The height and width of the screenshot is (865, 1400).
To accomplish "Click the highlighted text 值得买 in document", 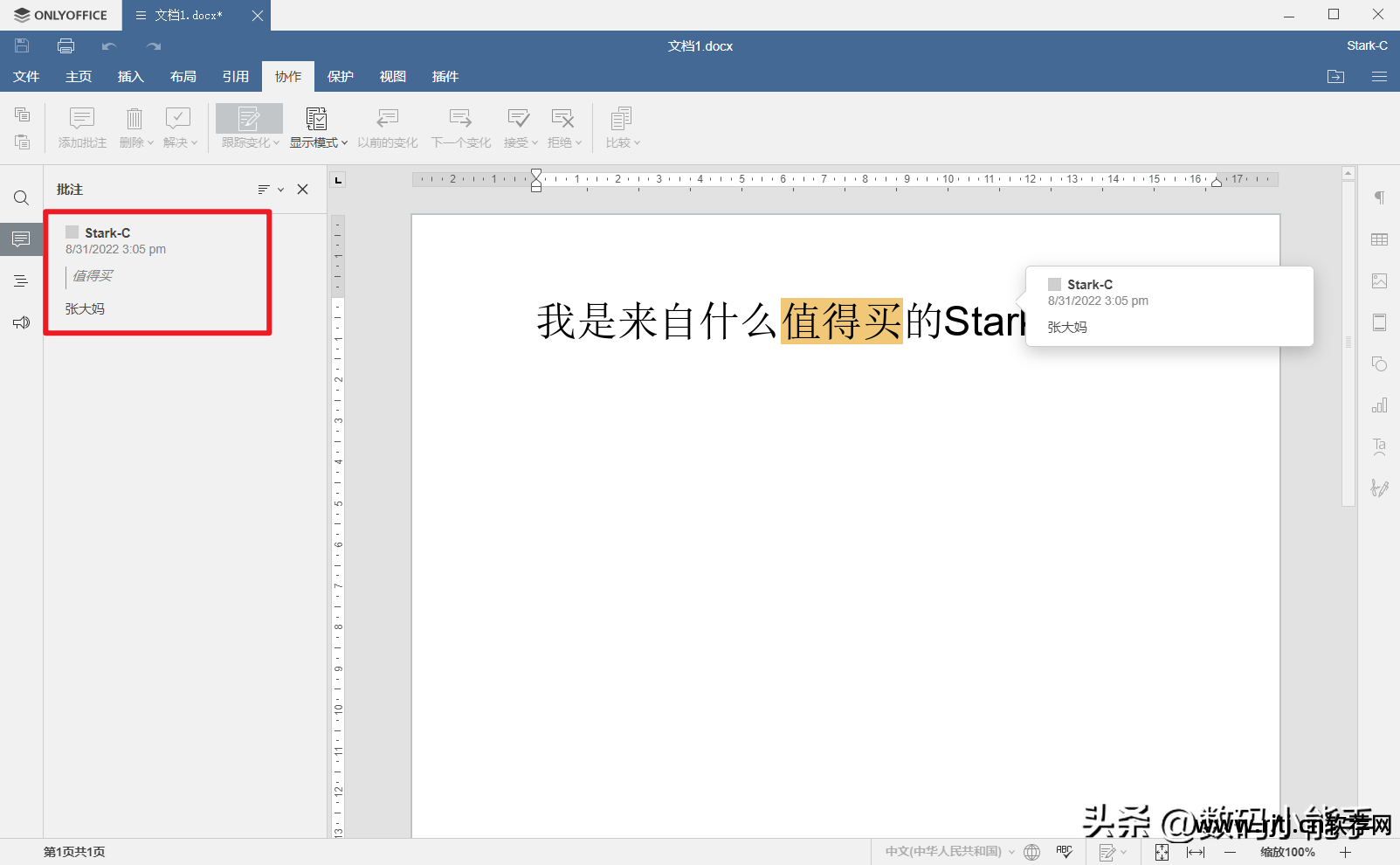I will [x=841, y=322].
